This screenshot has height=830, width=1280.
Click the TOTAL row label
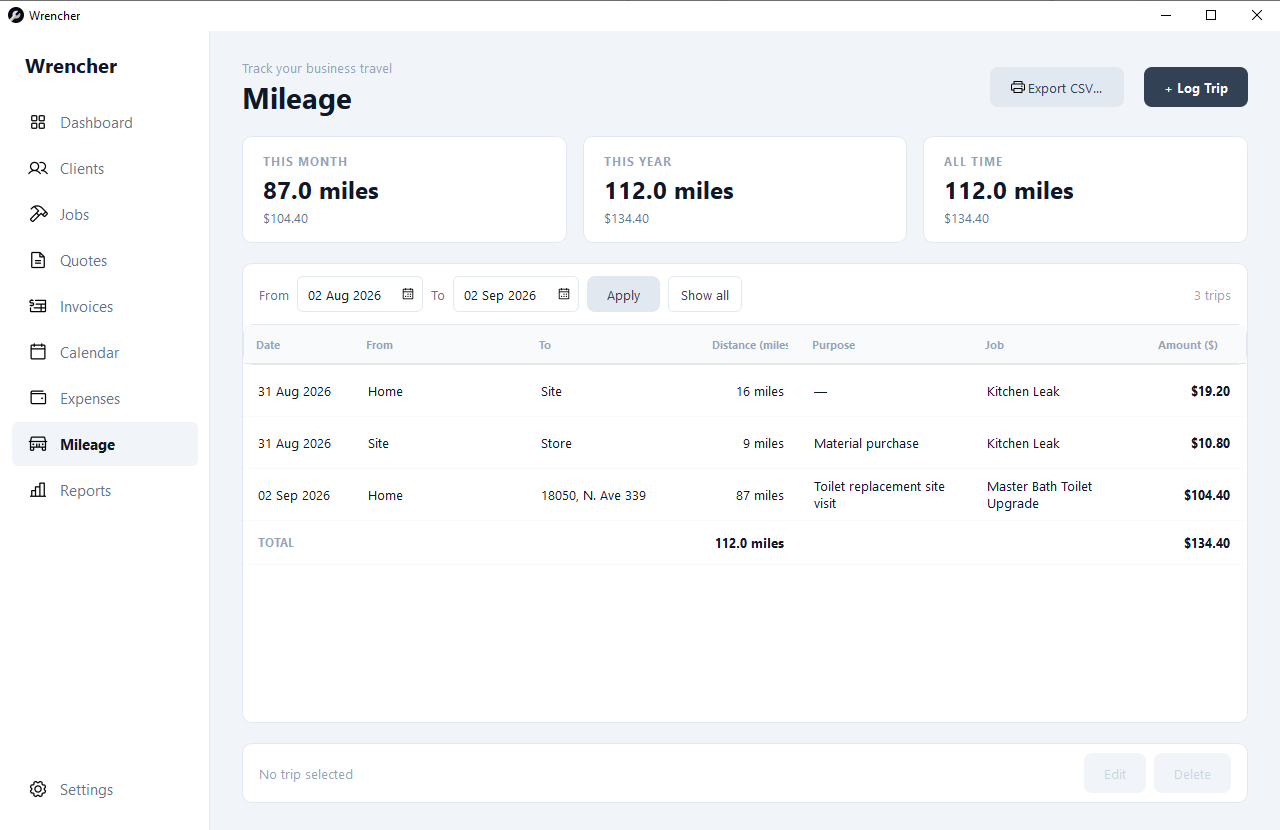click(276, 543)
